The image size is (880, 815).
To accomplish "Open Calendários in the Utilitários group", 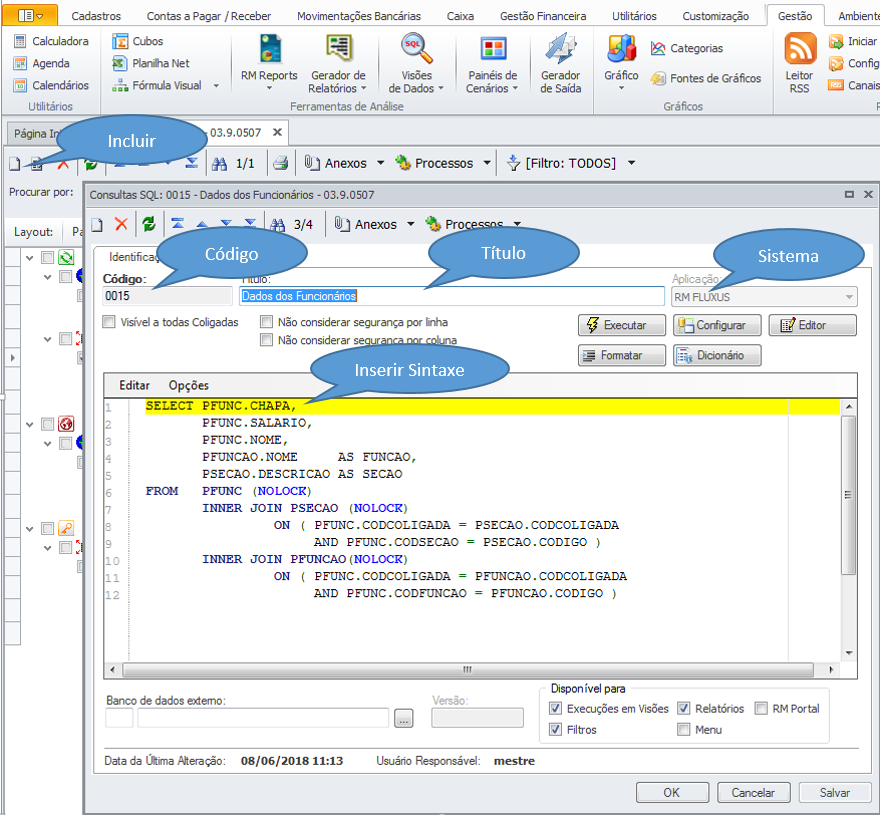I will (51, 85).
